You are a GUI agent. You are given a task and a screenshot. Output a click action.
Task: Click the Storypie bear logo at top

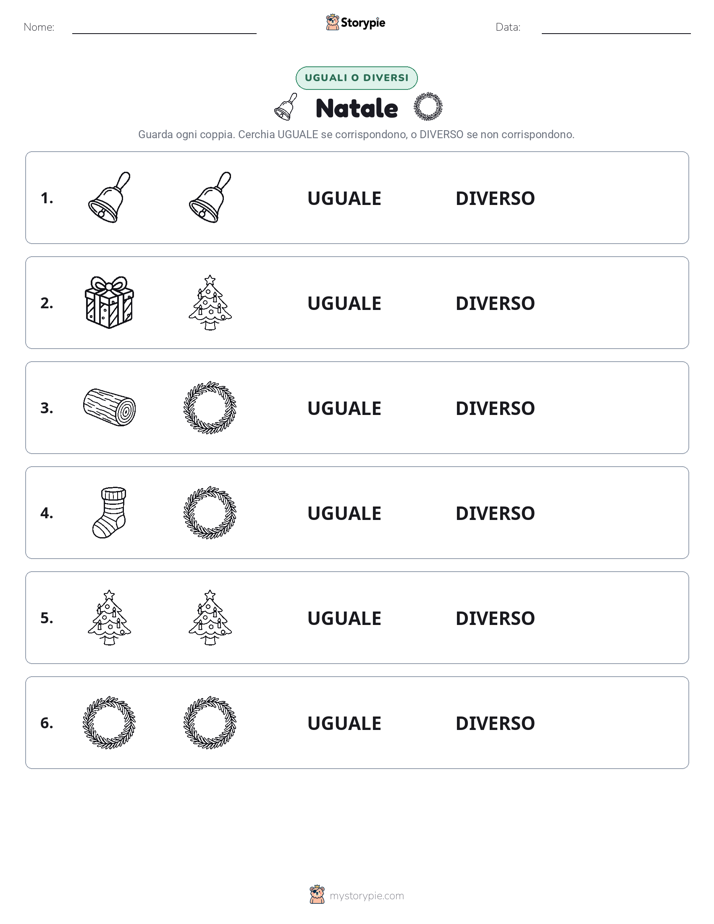coord(332,22)
